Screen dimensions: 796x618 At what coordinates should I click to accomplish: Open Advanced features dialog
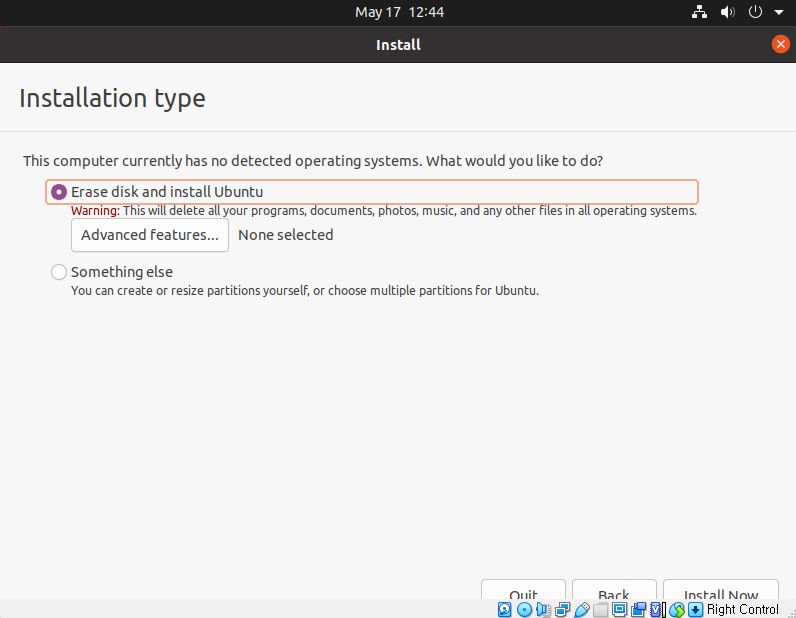pos(150,235)
